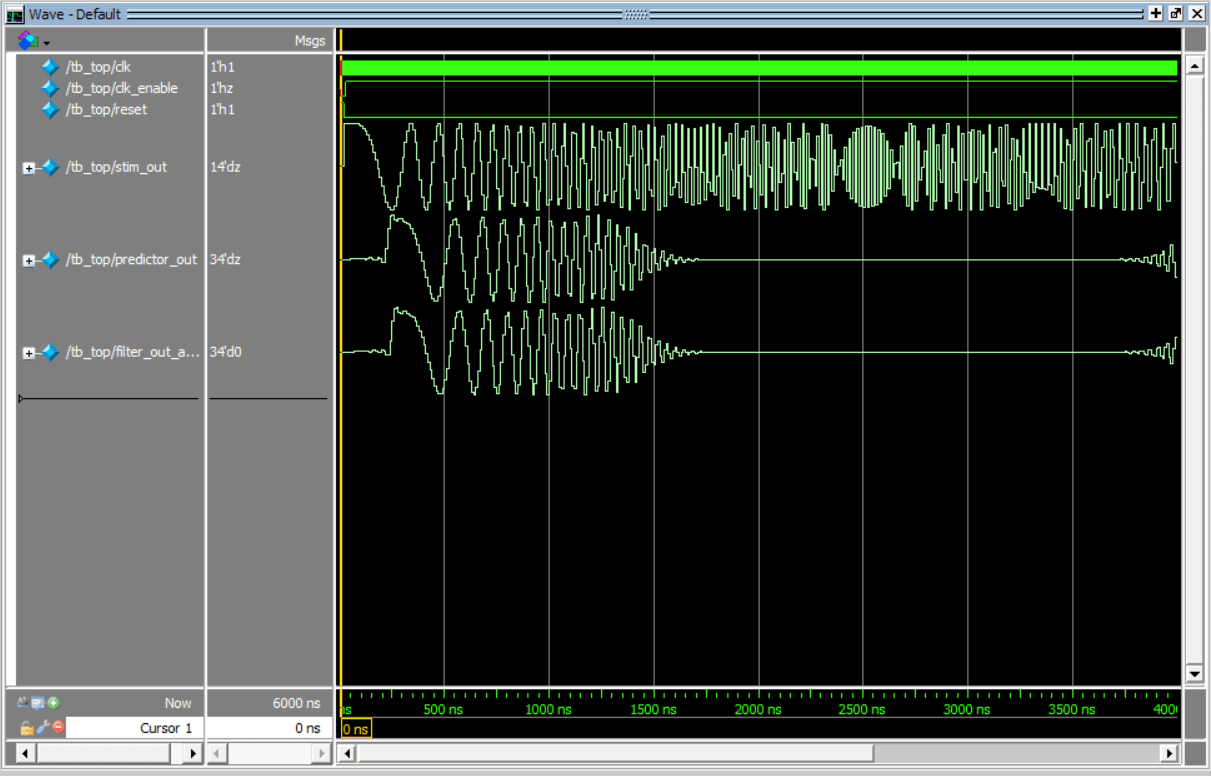Edit Cursor 1 with the wrench icon
1211x776 pixels.
coord(41,727)
